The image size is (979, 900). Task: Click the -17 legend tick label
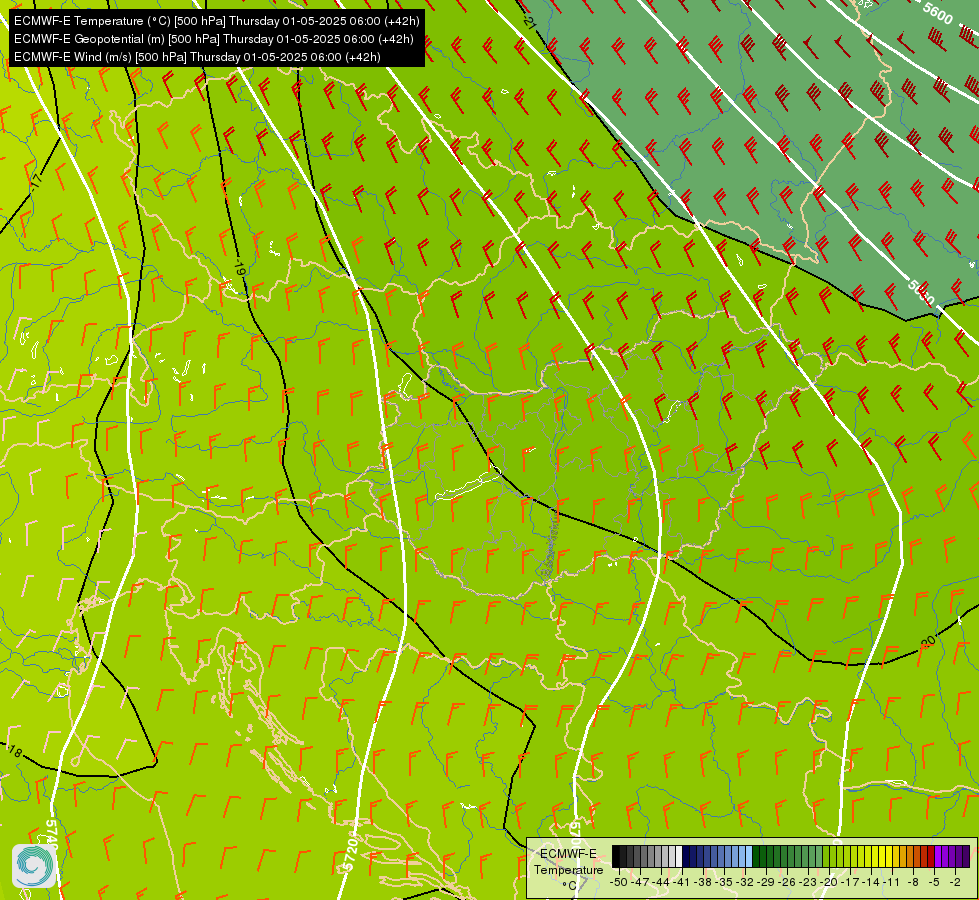tap(850, 882)
